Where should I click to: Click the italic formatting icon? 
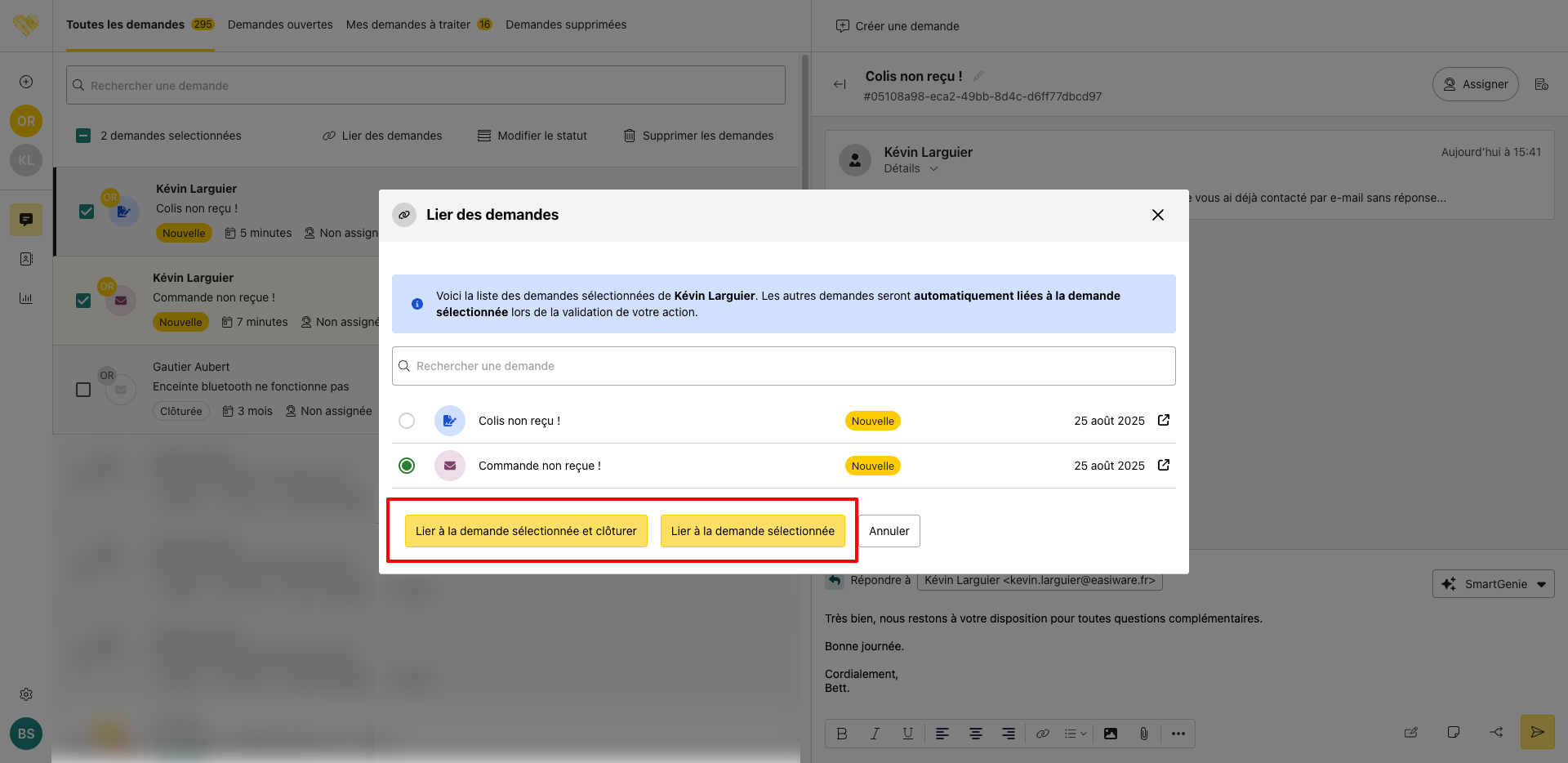tap(875, 734)
